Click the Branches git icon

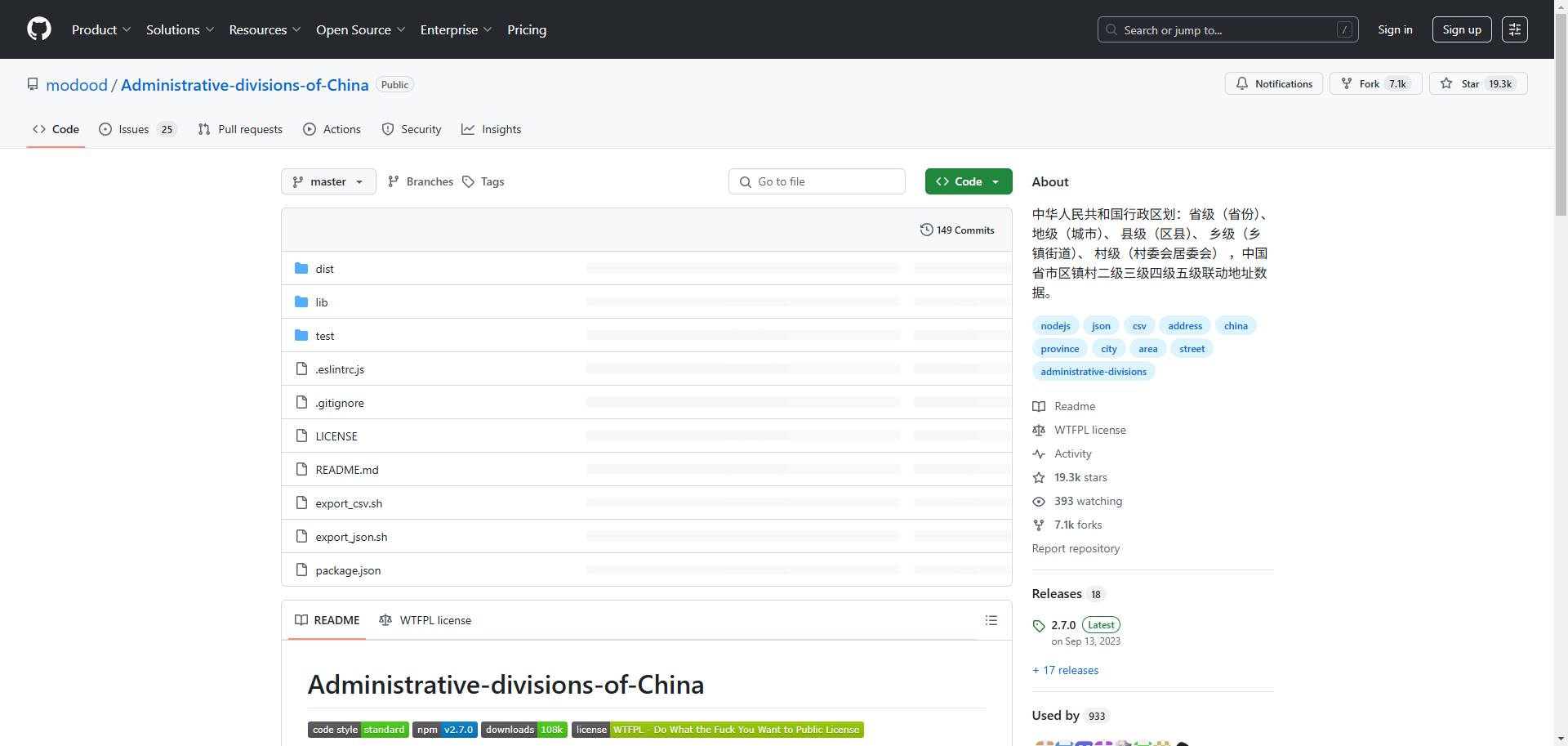point(394,181)
